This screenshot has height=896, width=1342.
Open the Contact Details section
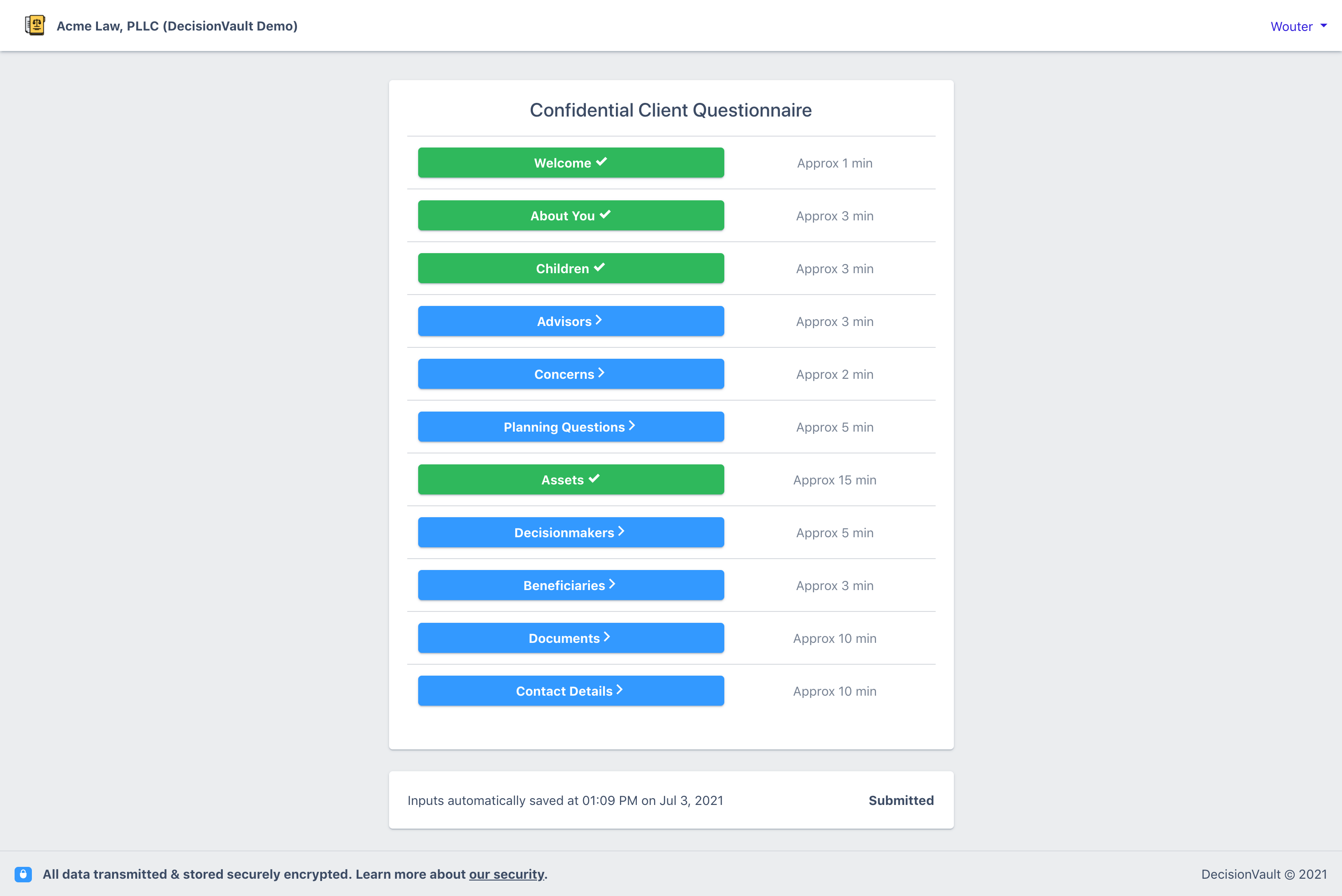(x=570, y=691)
